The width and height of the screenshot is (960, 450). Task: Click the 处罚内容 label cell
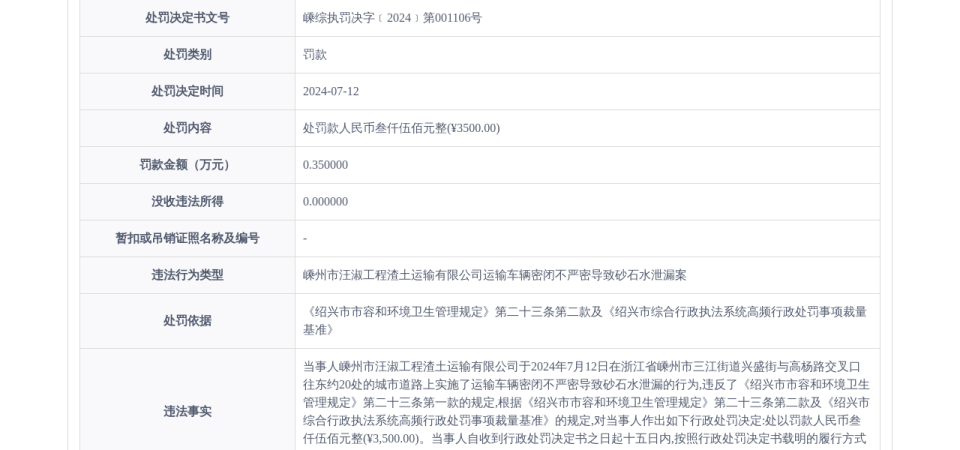point(187,128)
